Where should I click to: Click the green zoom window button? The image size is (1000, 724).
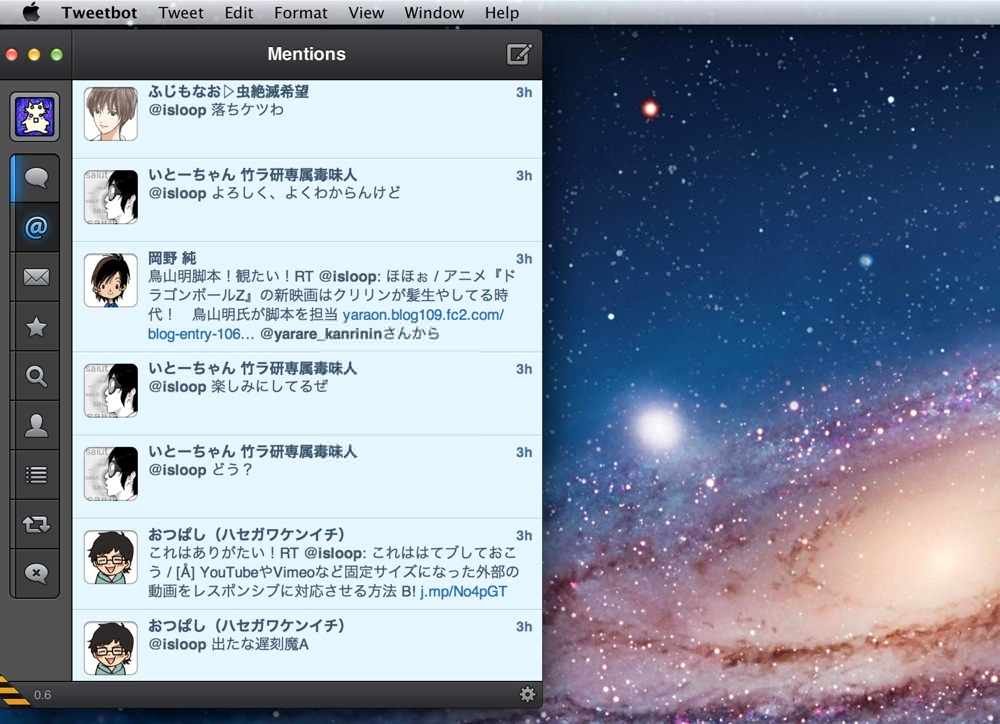pos(57,55)
